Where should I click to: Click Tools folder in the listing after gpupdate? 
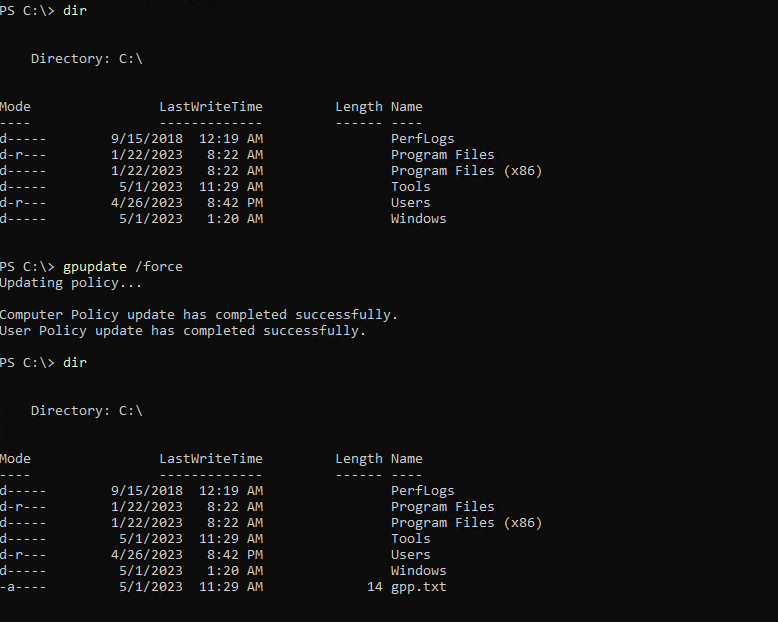point(410,539)
